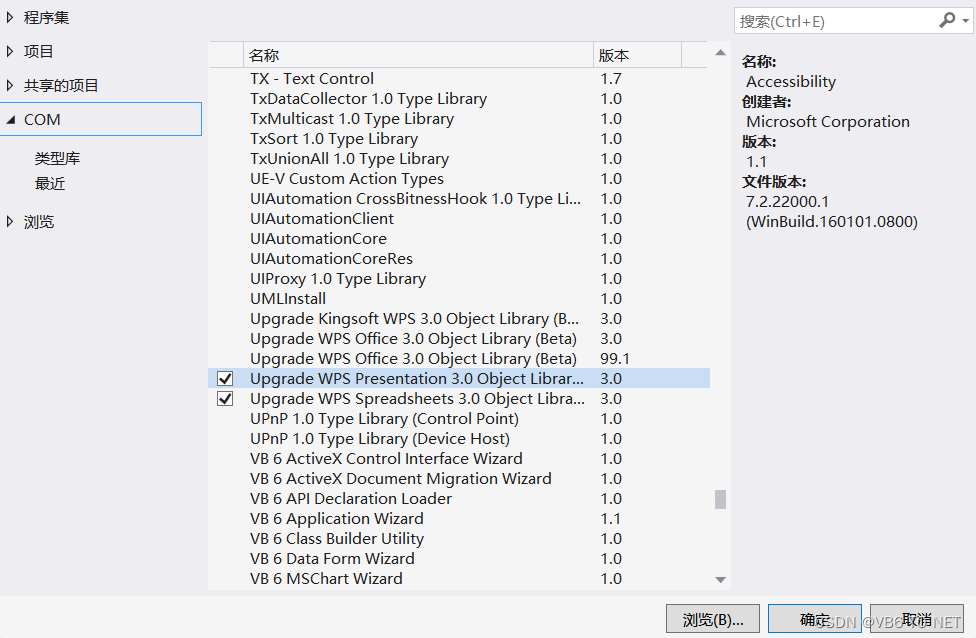Select UIAutomationCore row
Image resolution: width=976 pixels, height=638 pixels.
pos(459,238)
